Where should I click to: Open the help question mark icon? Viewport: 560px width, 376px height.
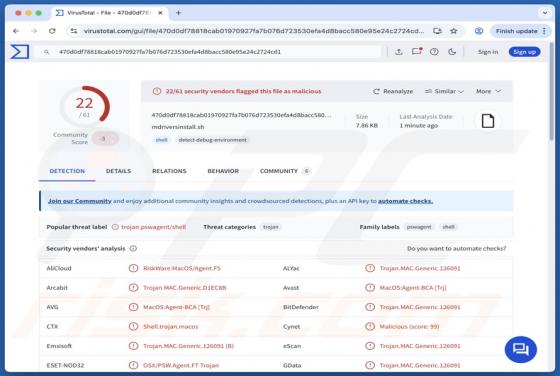(x=434, y=52)
